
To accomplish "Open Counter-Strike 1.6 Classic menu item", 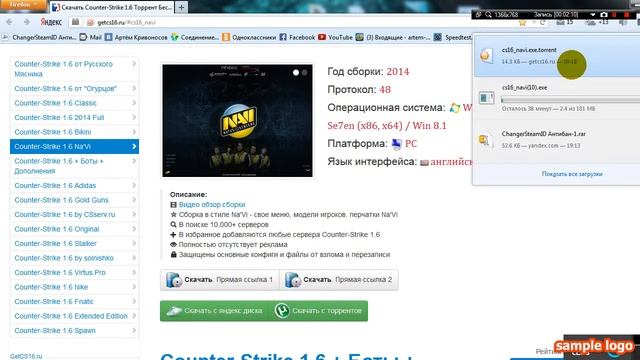I will coord(74,103).
